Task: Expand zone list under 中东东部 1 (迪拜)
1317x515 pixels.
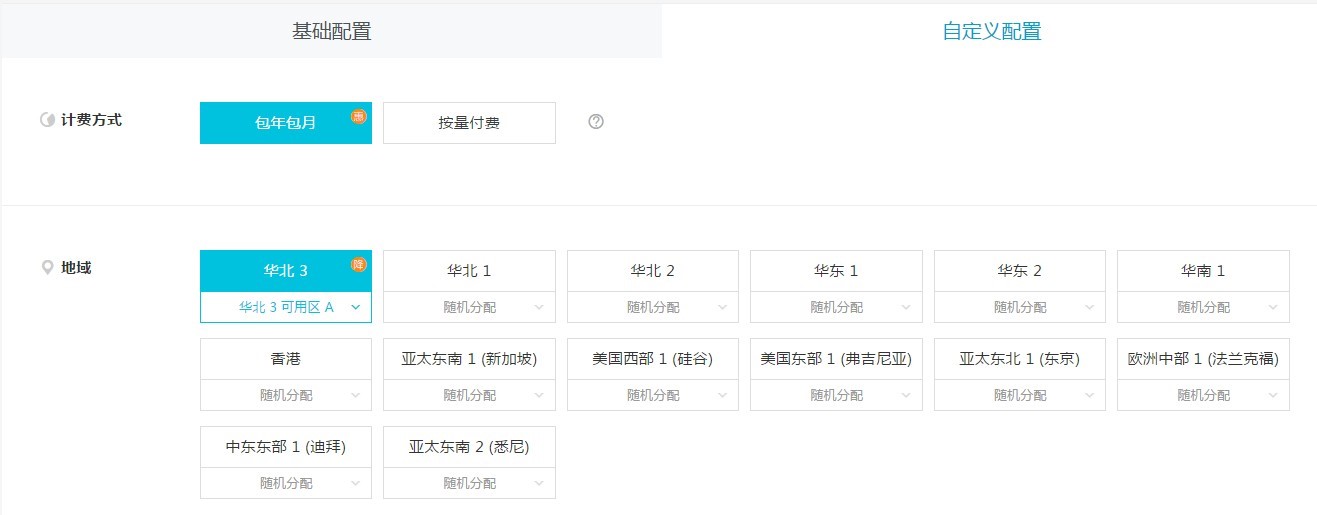Action: tap(286, 483)
